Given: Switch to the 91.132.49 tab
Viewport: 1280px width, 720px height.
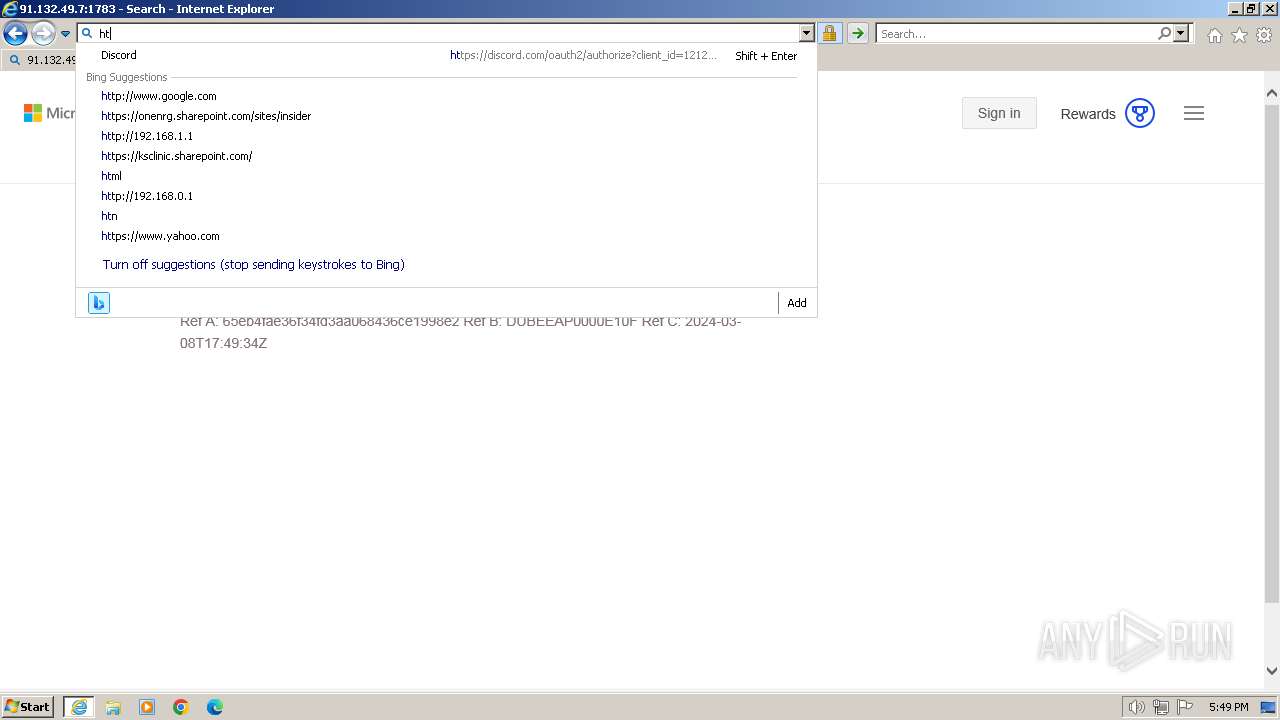Looking at the screenshot, I should coord(40,60).
